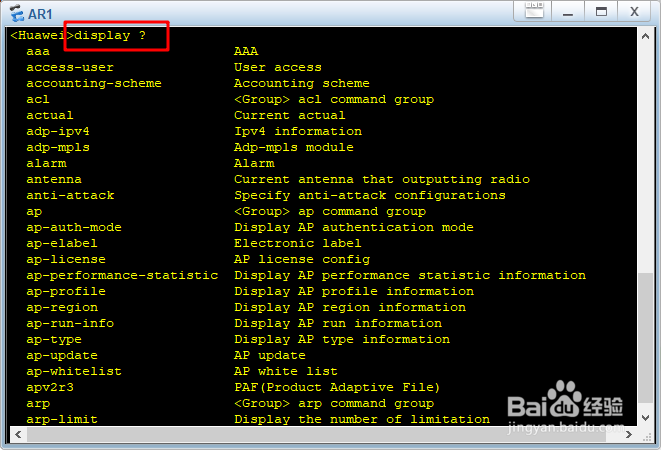
Task: Click the 'AP update' description
Action: (x=270, y=356)
